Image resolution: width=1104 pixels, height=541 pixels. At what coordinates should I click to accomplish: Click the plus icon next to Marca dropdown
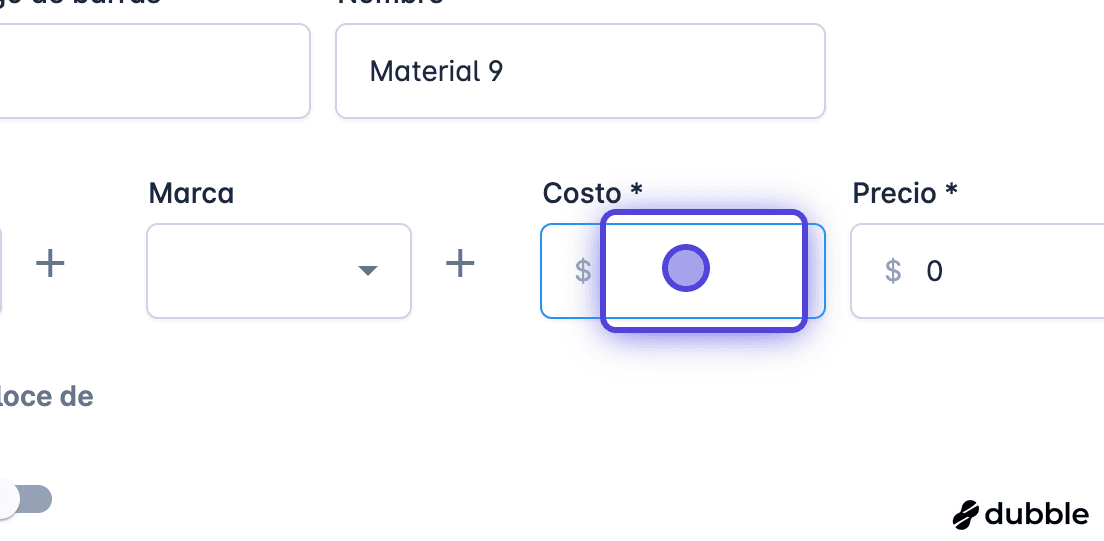[x=460, y=265]
